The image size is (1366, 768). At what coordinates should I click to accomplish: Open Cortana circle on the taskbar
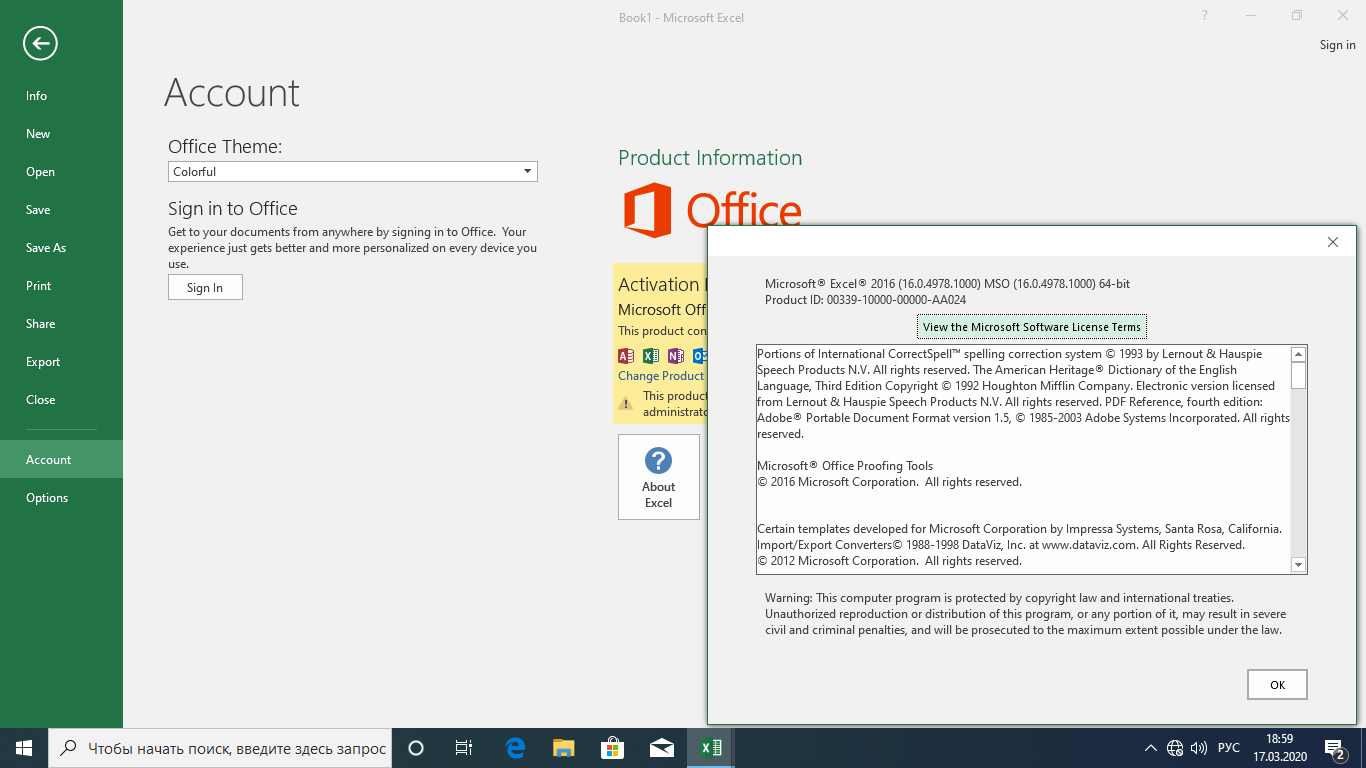[416, 748]
